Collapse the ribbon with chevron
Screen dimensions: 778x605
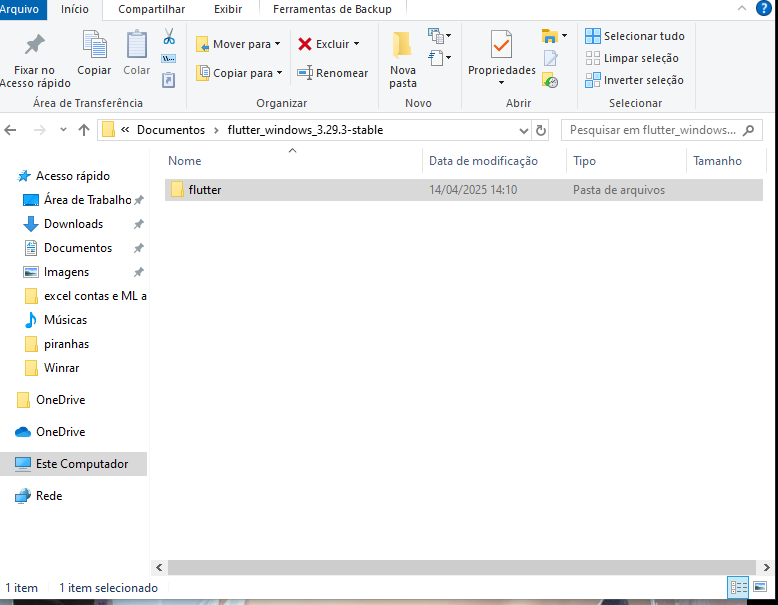pyautogui.click(x=742, y=8)
